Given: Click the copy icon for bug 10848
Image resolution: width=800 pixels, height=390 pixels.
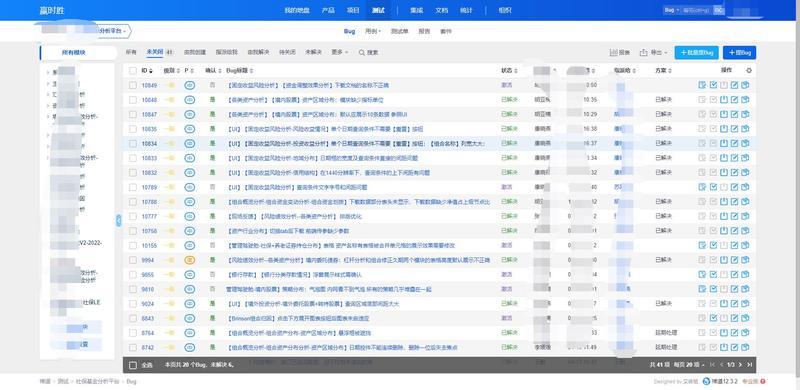Looking at the screenshot, I should (x=745, y=100).
